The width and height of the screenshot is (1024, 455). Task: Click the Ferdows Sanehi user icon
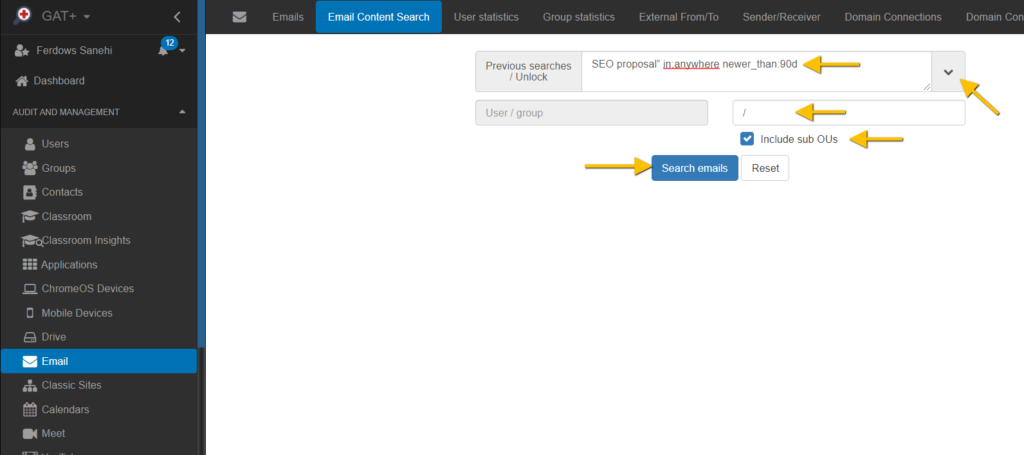[x=22, y=50]
